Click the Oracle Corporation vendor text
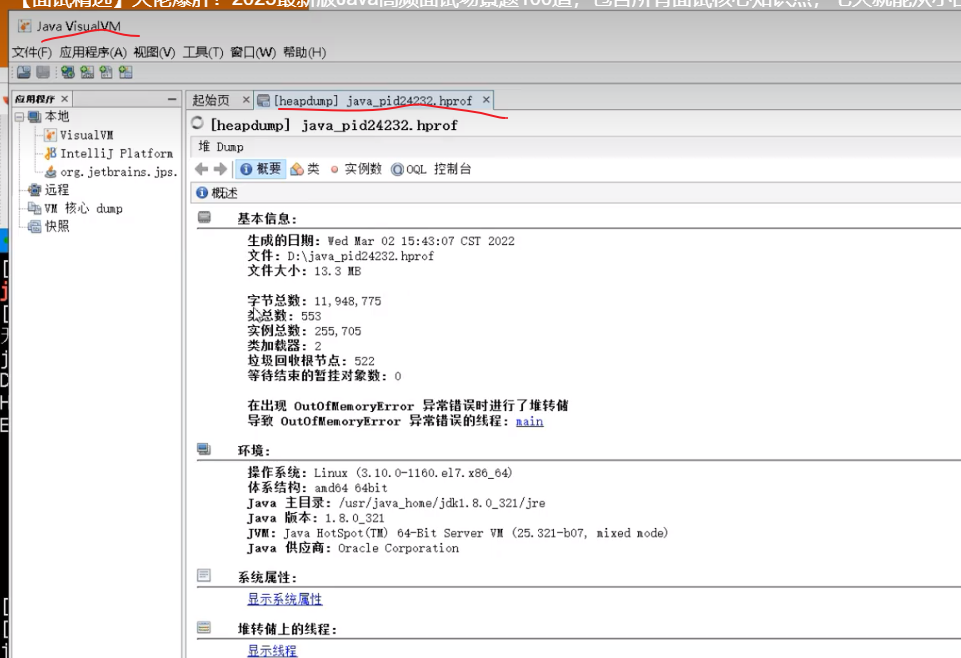The image size is (961, 658). tap(398, 548)
